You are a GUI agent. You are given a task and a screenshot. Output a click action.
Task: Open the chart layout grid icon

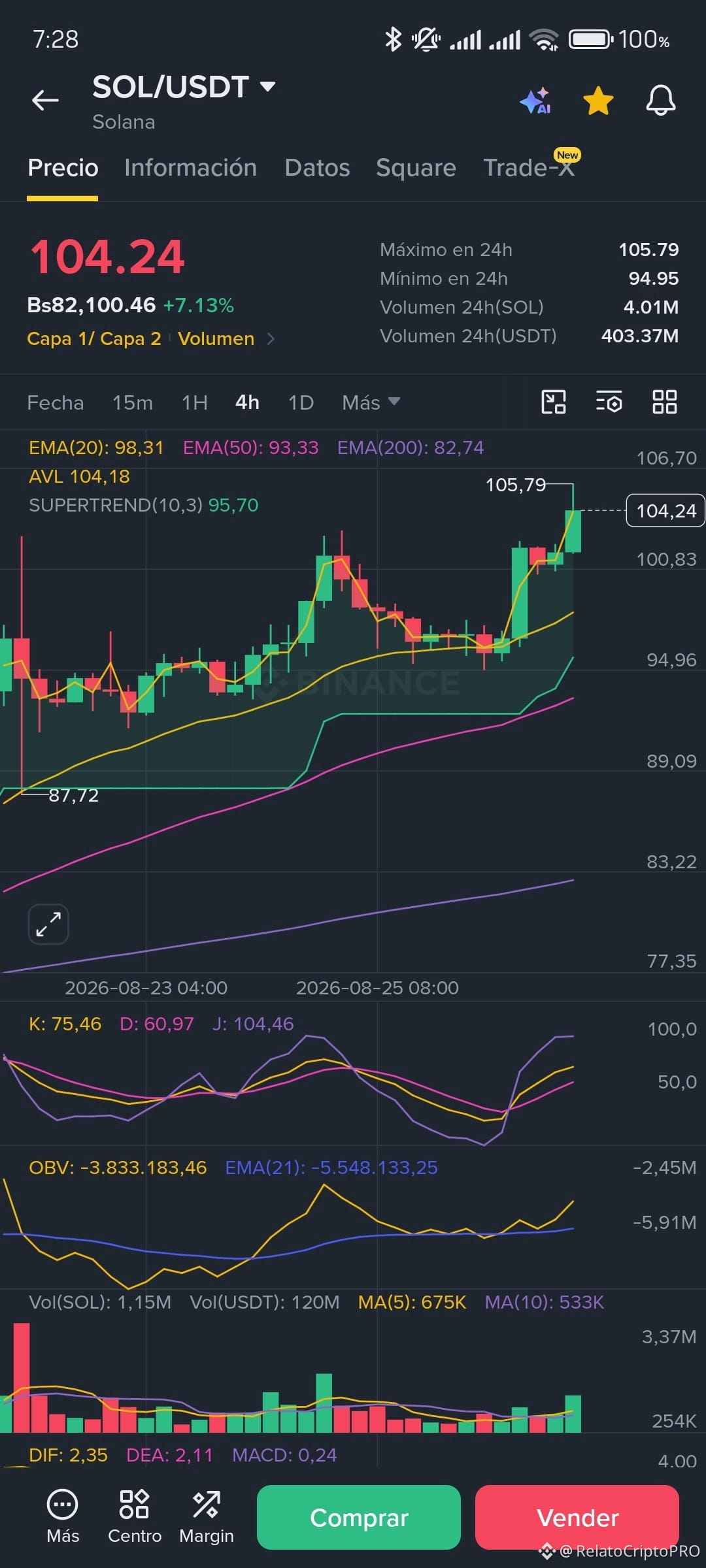point(665,402)
